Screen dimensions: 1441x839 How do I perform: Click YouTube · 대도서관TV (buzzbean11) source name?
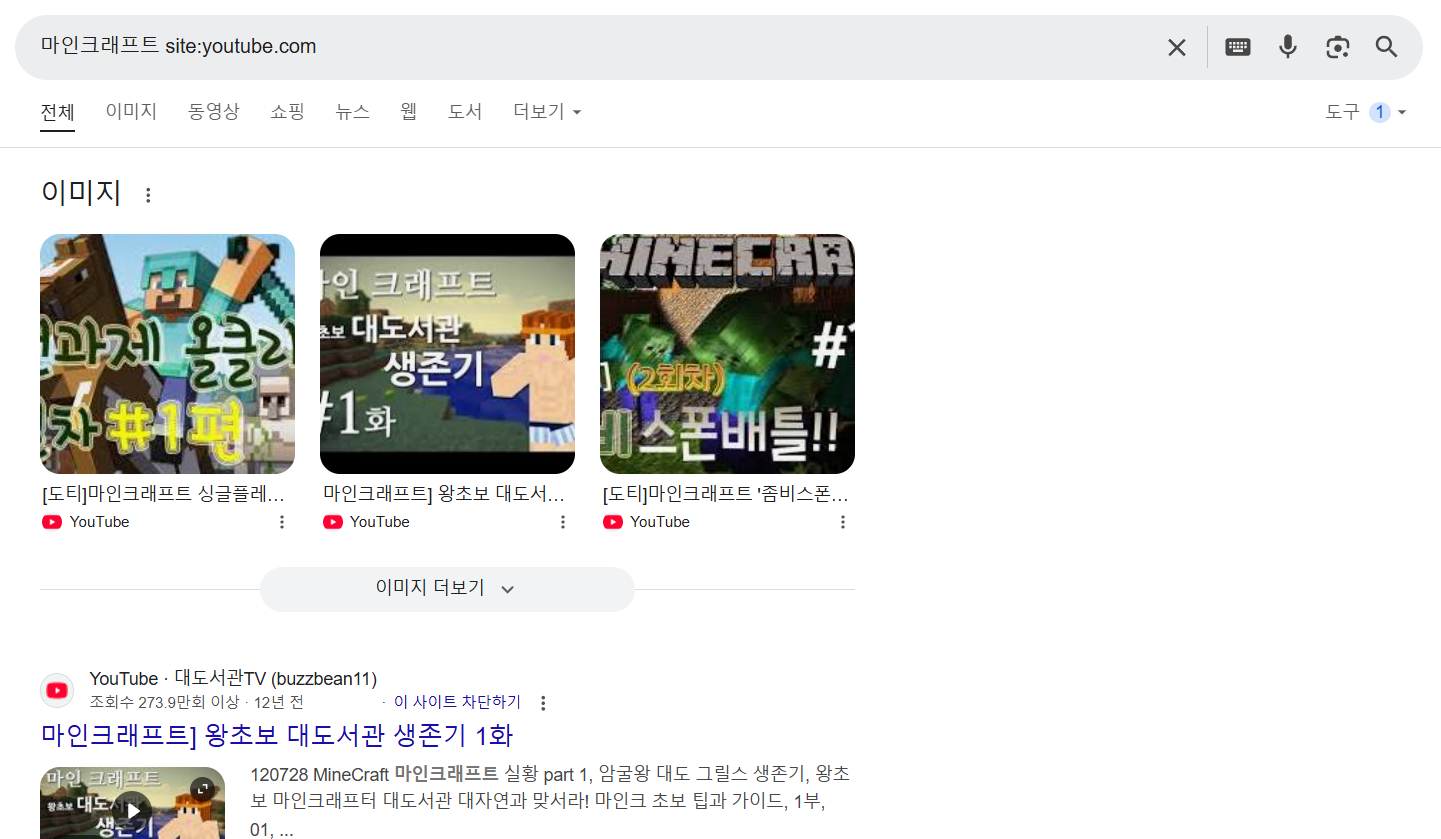click(233, 679)
